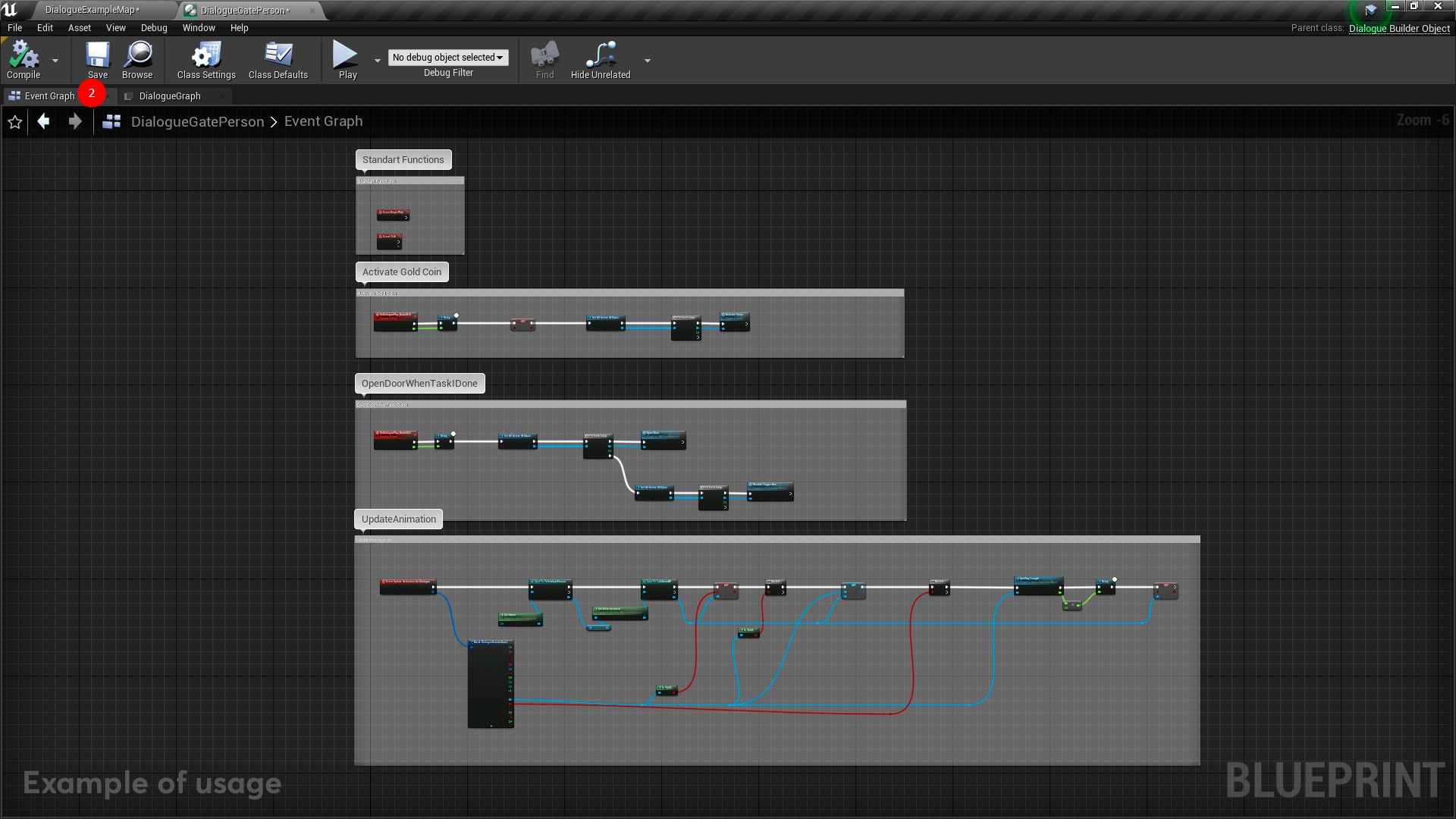Expand the Play options dropdown arrow
Image resolution: width=1456 pixels, height=819 pixels.
point(378,61)
